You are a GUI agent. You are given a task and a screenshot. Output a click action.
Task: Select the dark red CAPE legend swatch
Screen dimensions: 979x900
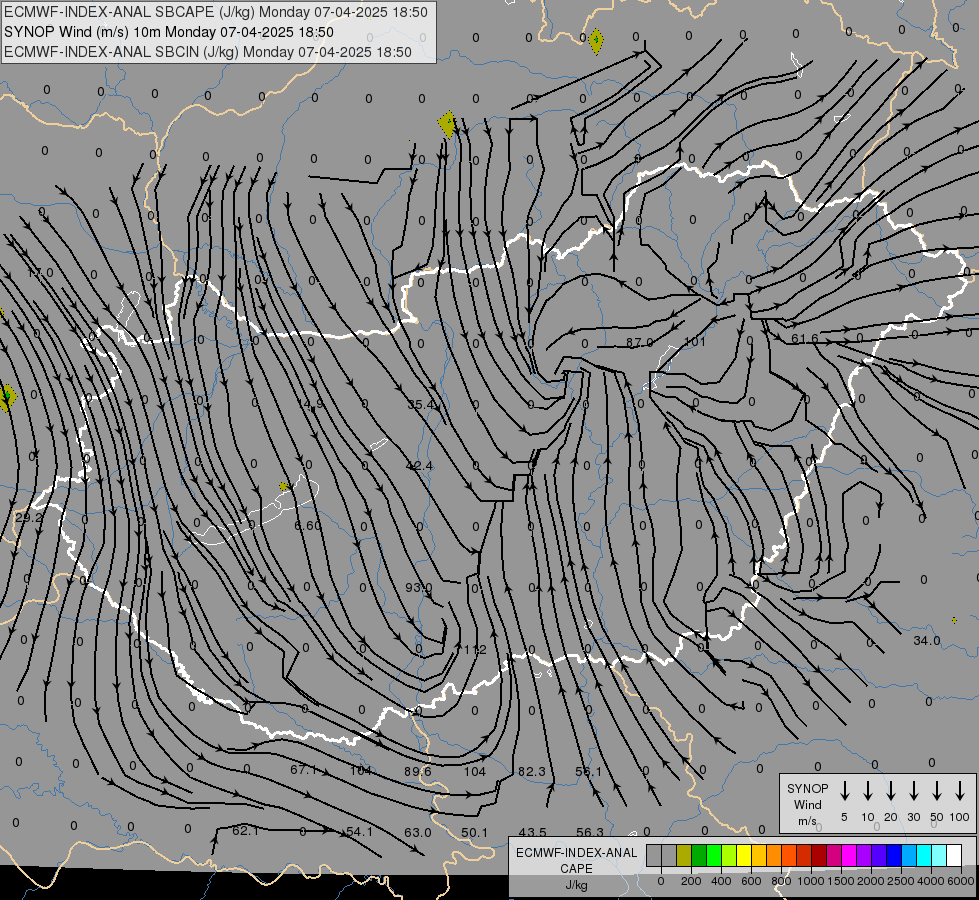click(819, 856)
